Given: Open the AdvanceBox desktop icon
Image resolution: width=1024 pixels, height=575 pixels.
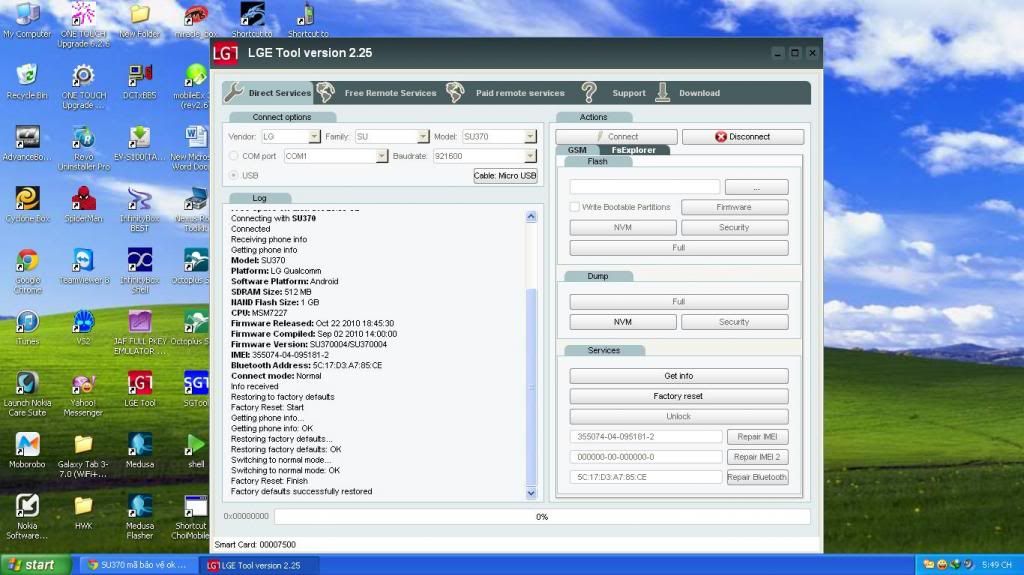Looking at the screenshot, I should click(27, 143).
